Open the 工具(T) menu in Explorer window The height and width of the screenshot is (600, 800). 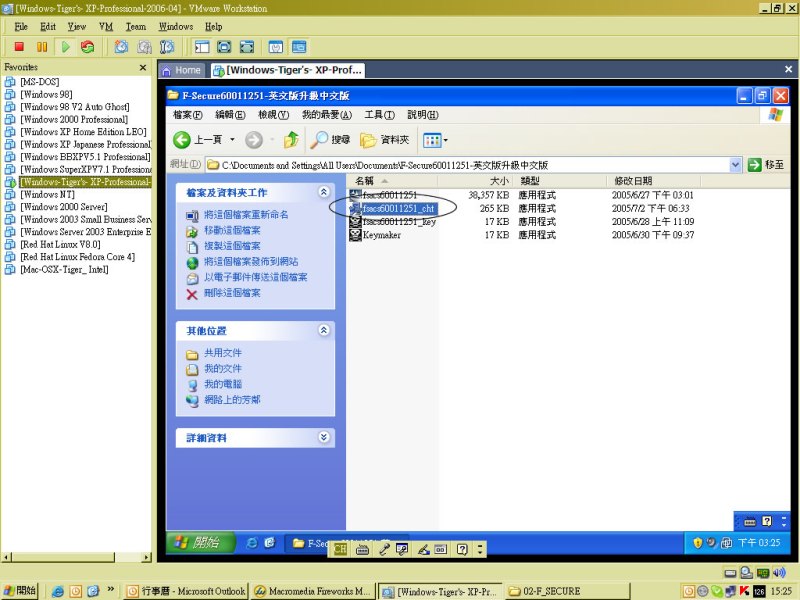click(x=380, y=115)
